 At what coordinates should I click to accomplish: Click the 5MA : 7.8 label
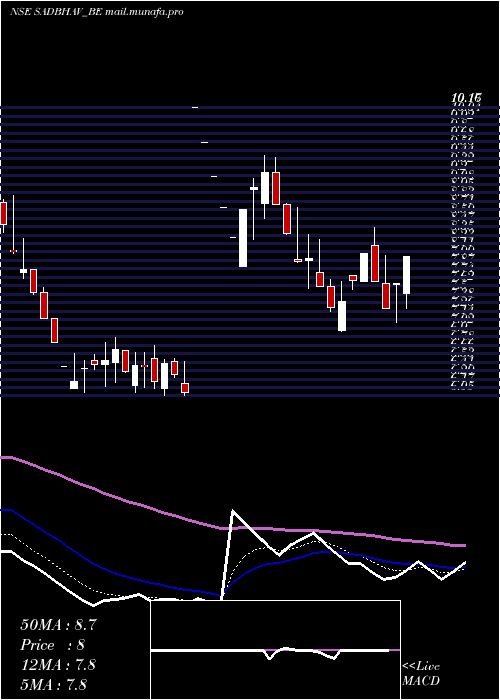(54, 684)
